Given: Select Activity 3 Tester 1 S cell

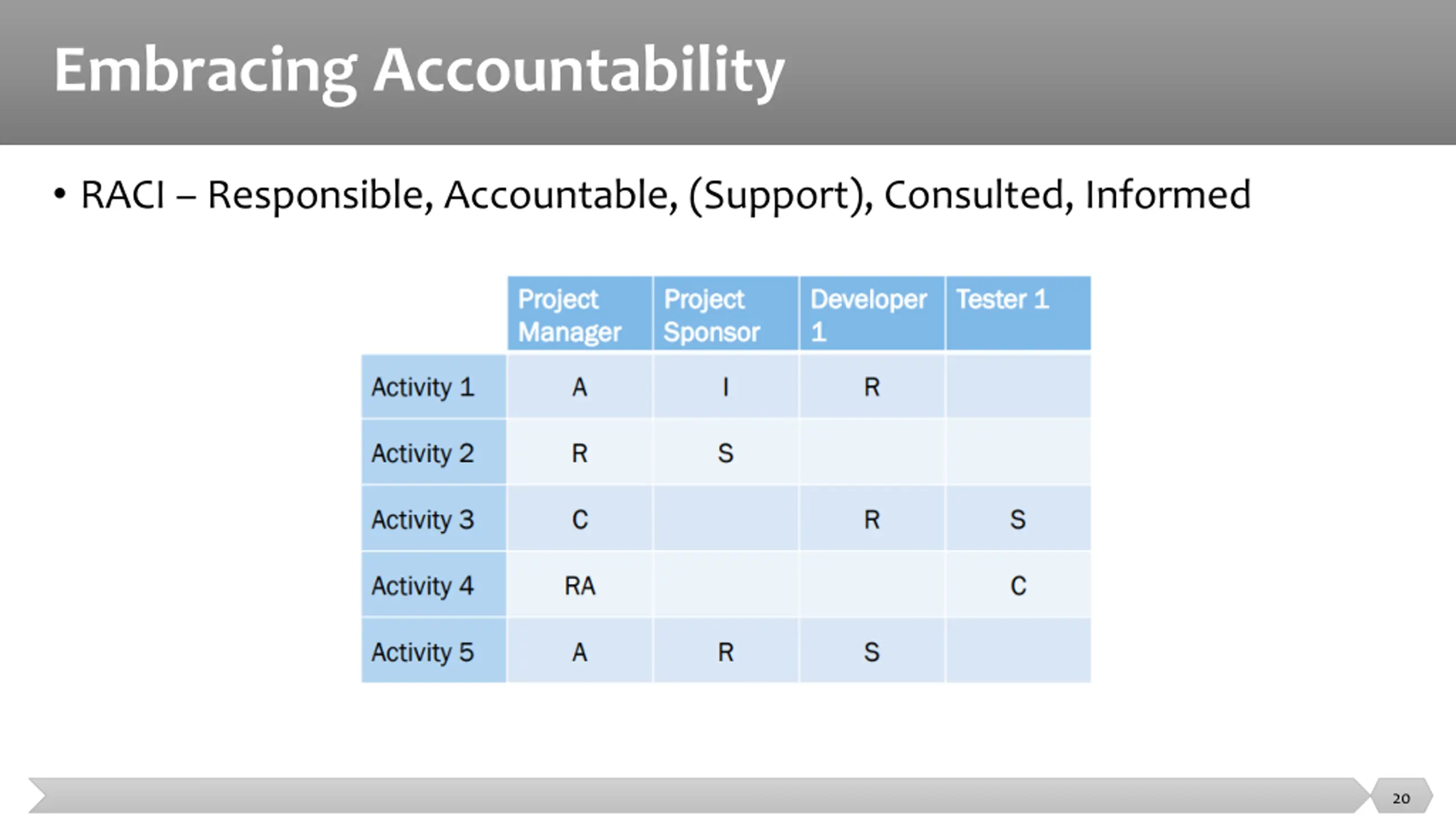Looking at the screenshot, I should coord(1018,519).
